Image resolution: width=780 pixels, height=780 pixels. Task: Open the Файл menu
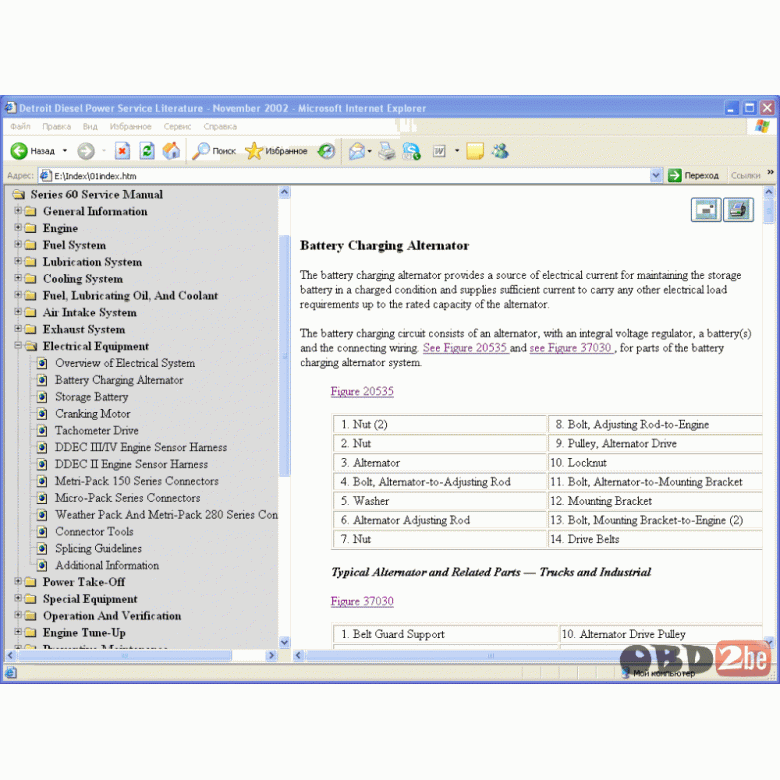[x=20, y=126]
